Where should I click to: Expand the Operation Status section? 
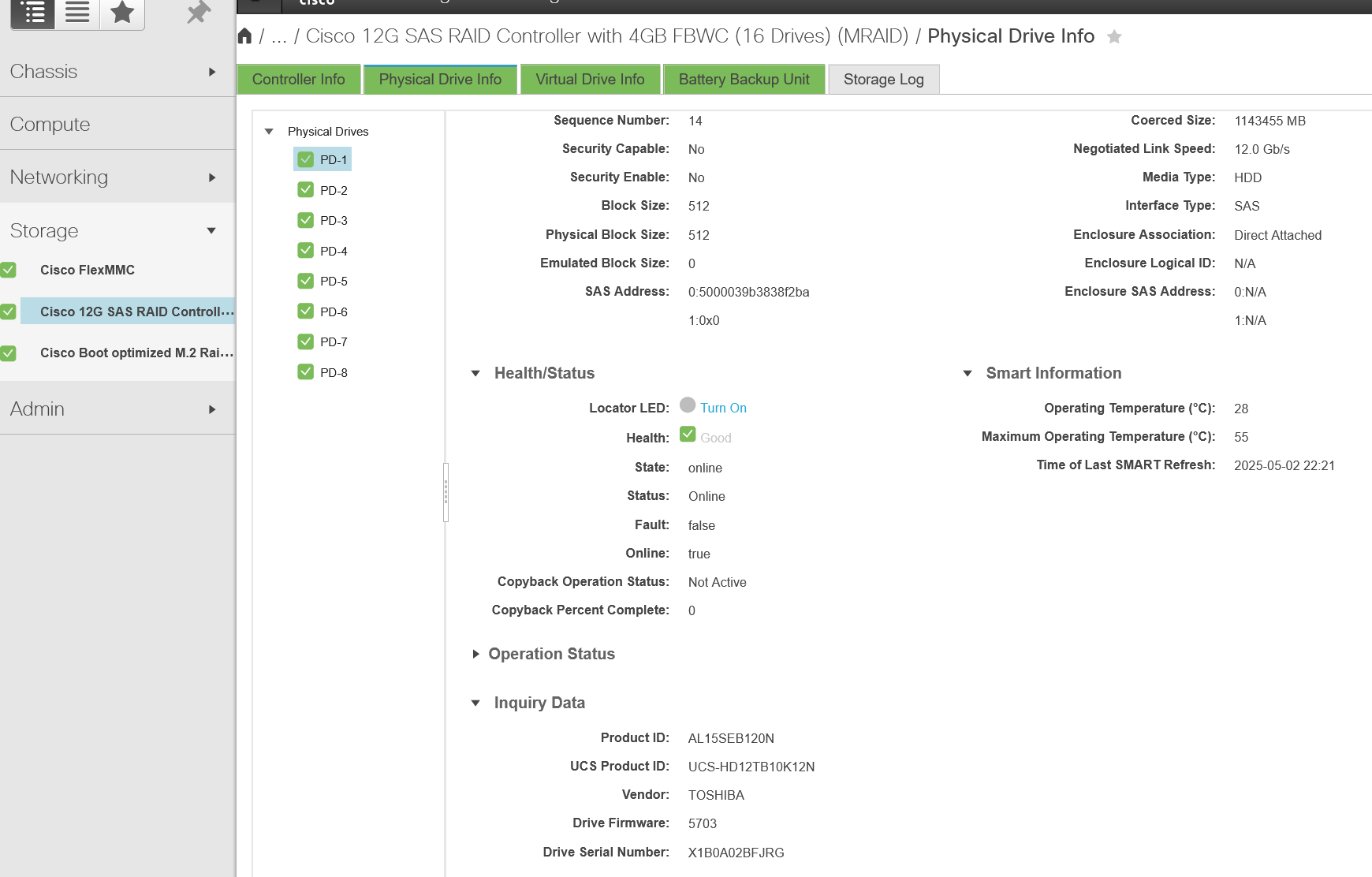[x=475, y=654]
